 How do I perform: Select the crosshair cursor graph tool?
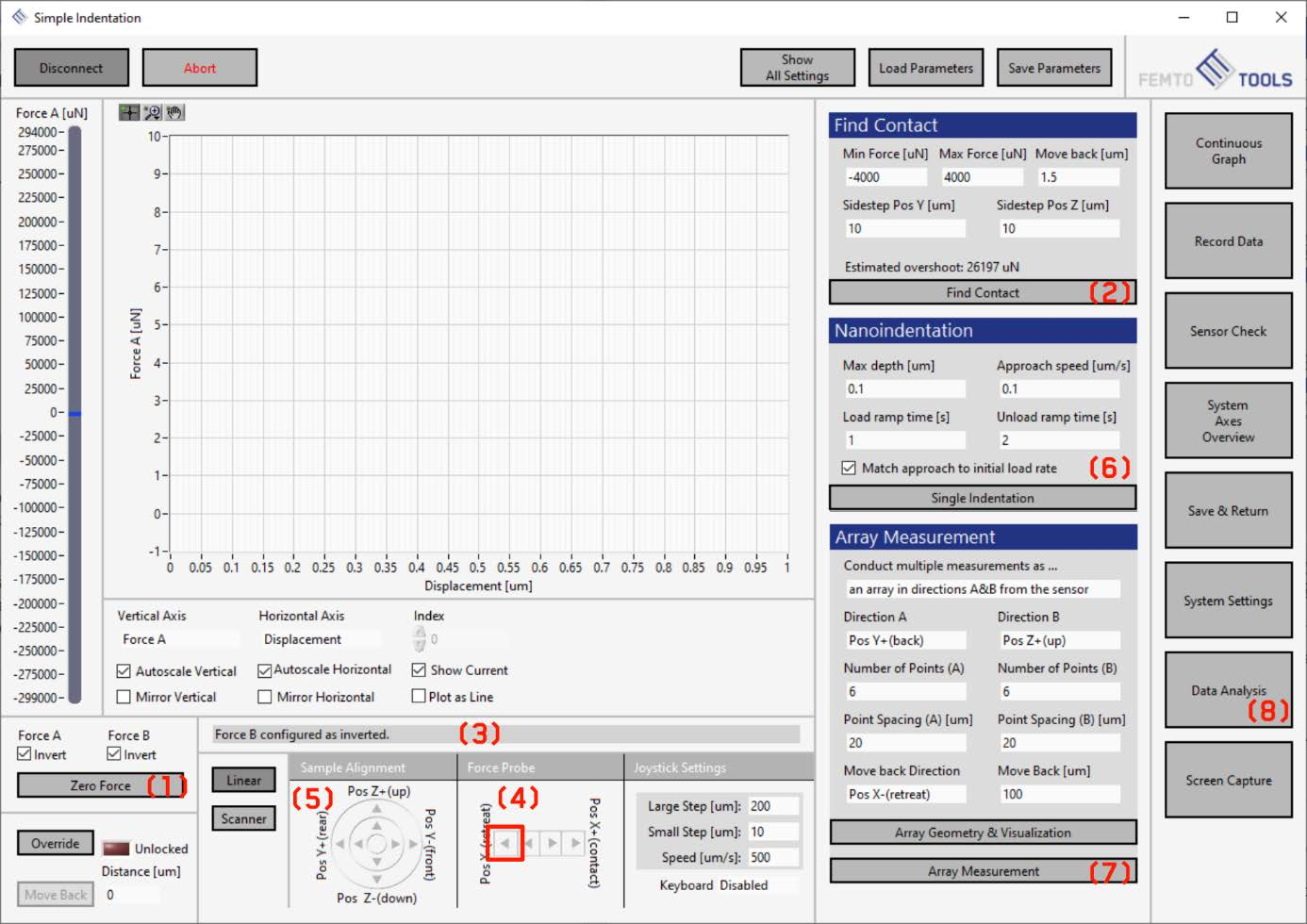click(x=128, y=112)
